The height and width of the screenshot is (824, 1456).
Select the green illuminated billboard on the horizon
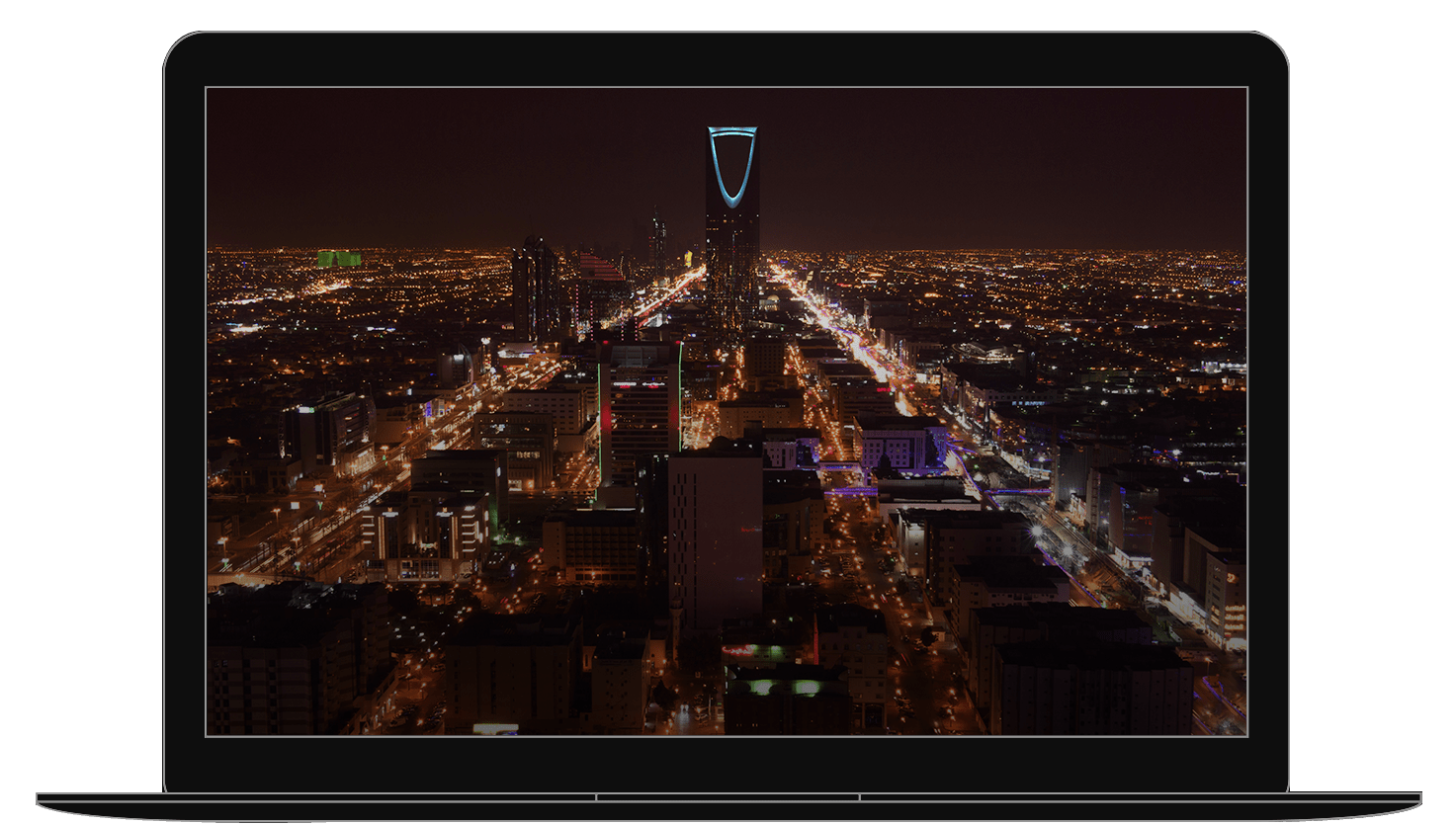[x=338, y=259]
